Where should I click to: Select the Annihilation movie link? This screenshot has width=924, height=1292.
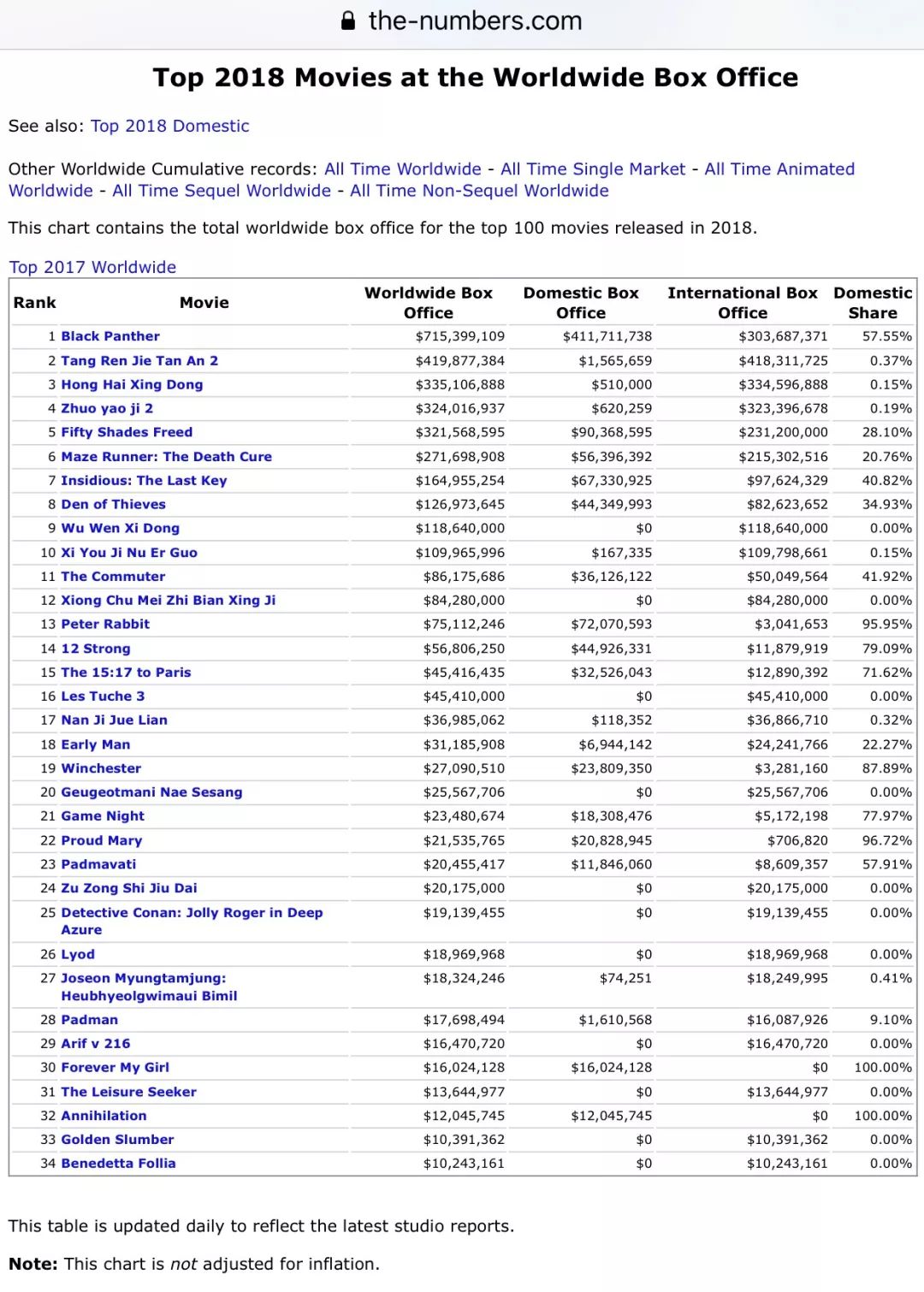(104, 1116)
